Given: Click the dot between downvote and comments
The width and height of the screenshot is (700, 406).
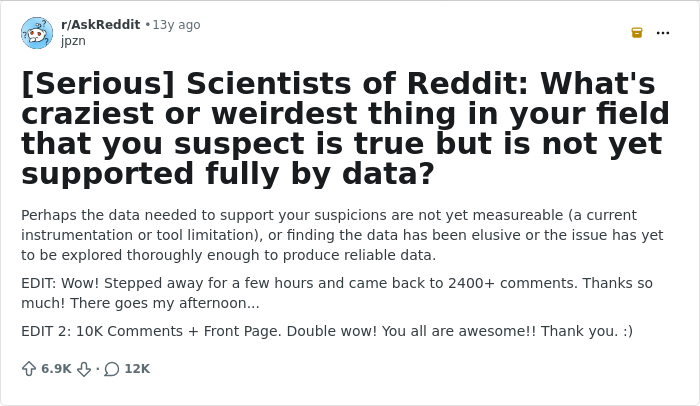Looking at the screenshot, I should pyautogui.click(x=97, y=369).
